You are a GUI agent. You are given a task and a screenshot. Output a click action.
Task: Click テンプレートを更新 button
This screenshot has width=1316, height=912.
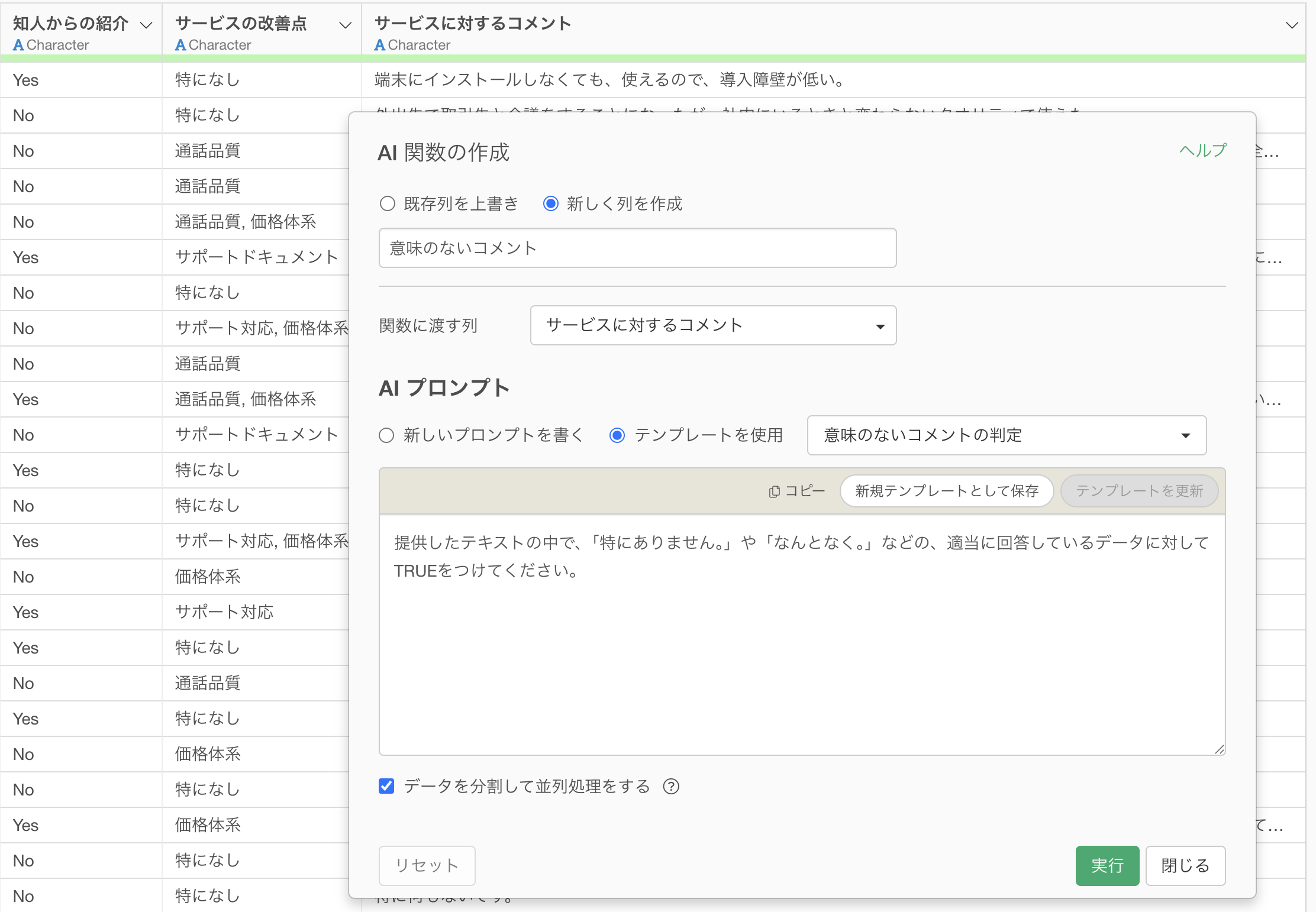[1139, 491]
